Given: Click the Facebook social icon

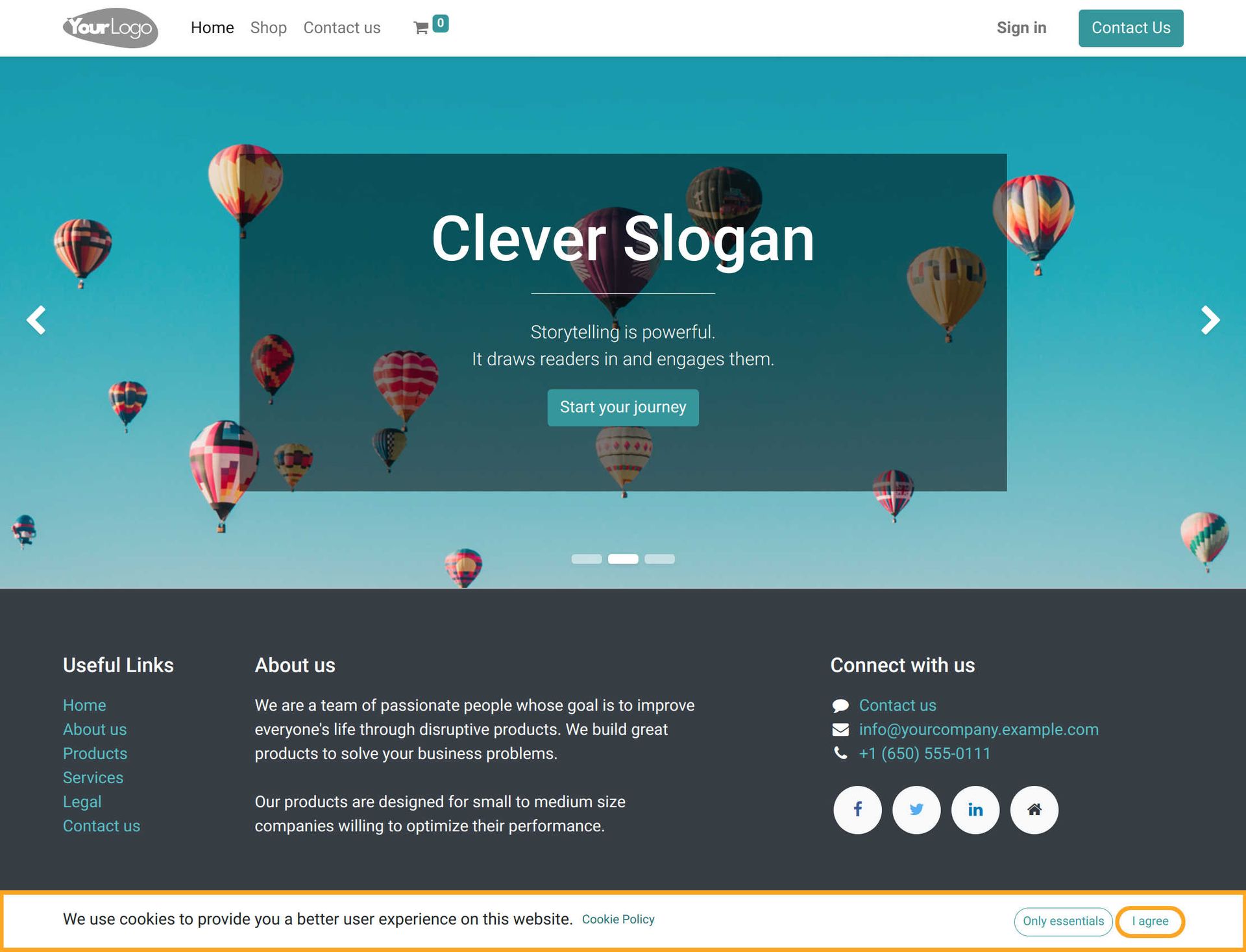Looking at the screenshot, I should point(856,809).
